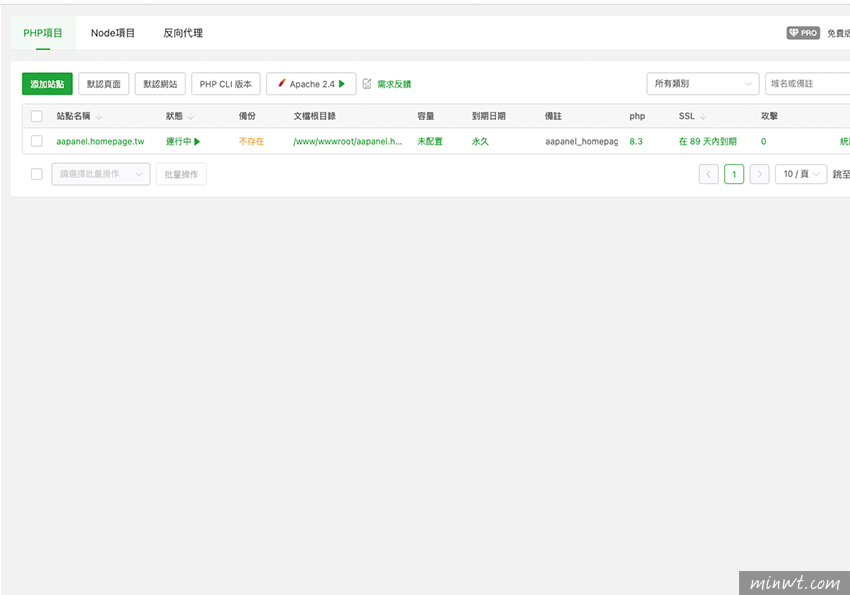Open PHP CLI 版本 settings
Viewport: 850px width, 595px height.
226,84
